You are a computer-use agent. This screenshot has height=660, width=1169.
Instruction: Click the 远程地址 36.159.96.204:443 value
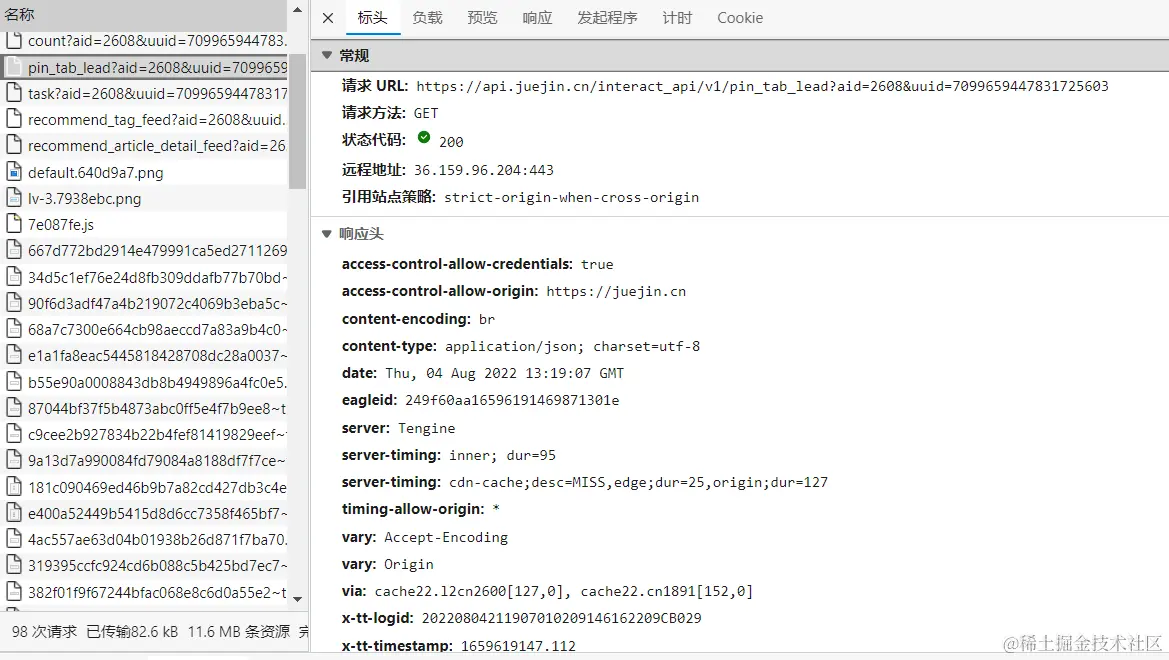484,170
